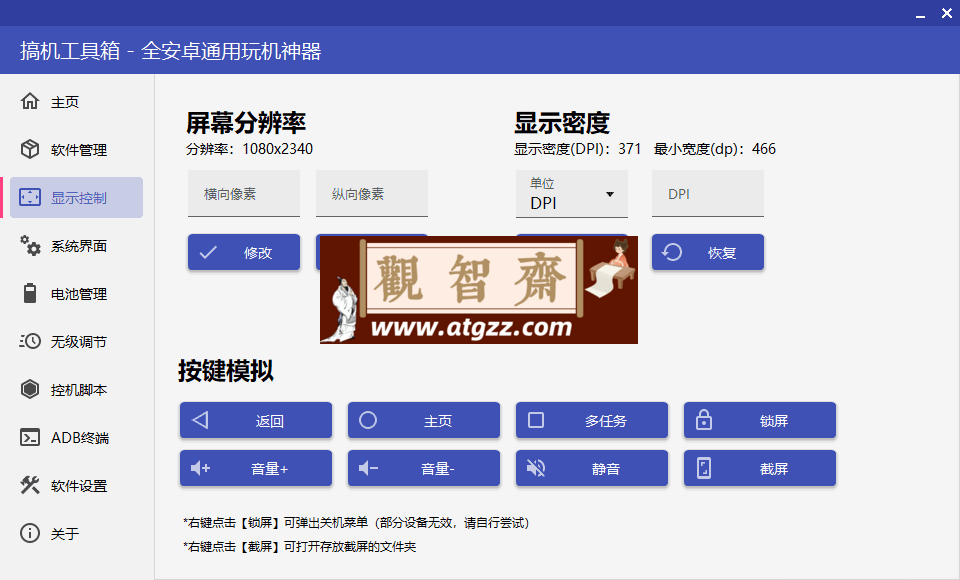Viewport: 960px width, 580px height.
Task: Click the 分辨率: 1080x2340 text
Action: [249, 149]
